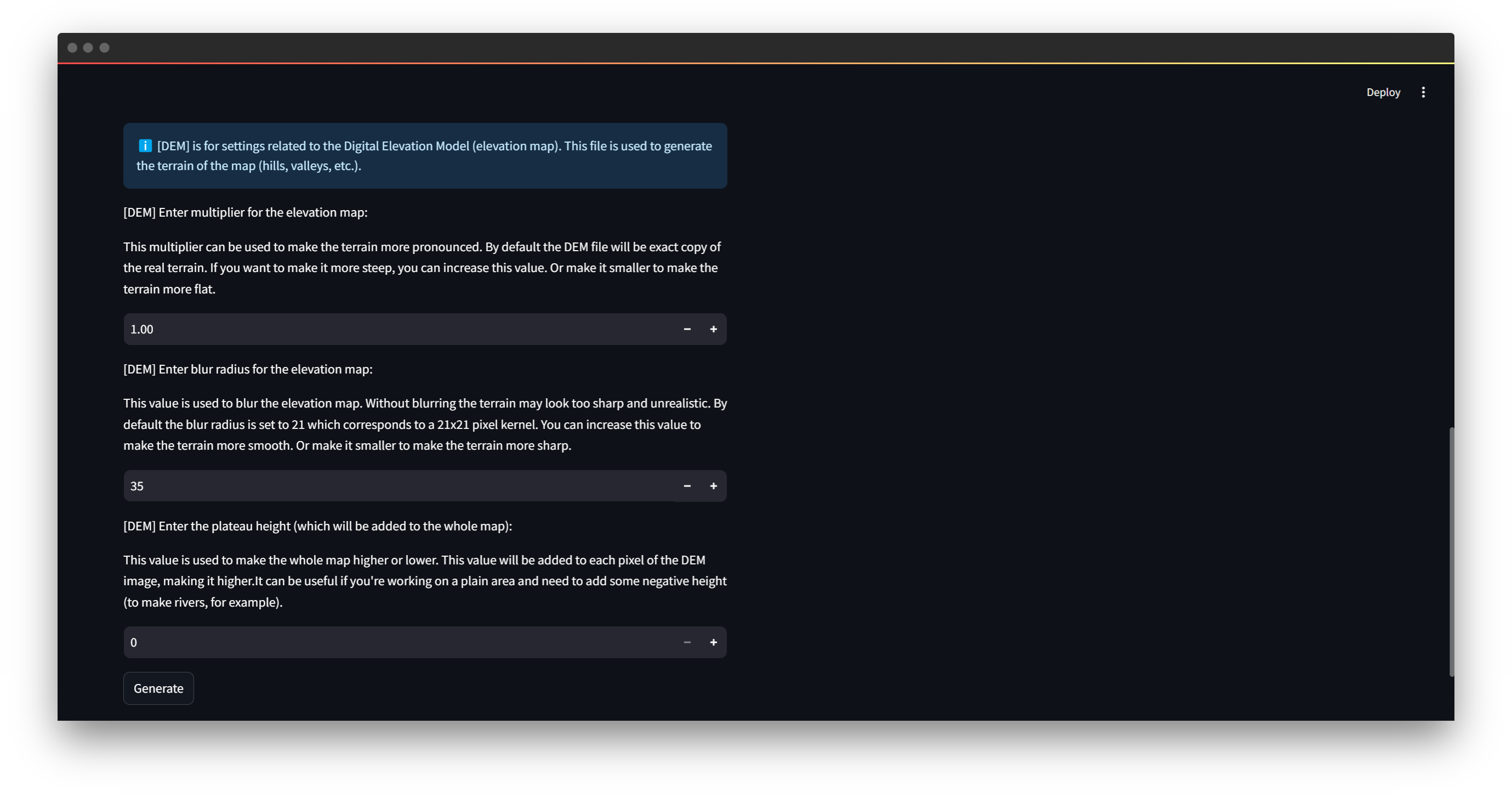The height and width of the screenshot is (803, 1512).
Task: Increment the plateau height with the plus icon
Action: click(x=713, y=642)
